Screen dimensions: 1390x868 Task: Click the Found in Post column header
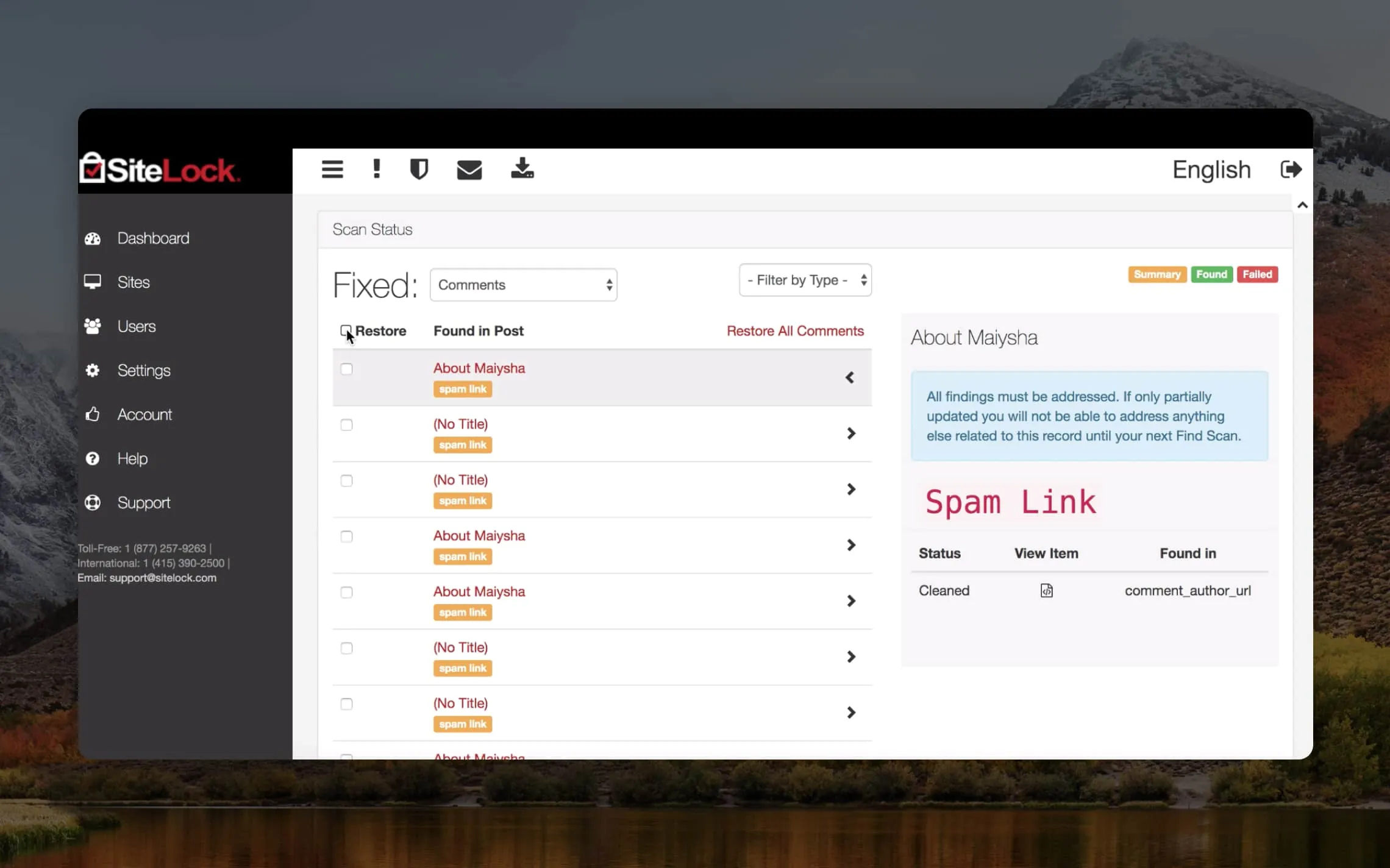click(x=479, y=331)
